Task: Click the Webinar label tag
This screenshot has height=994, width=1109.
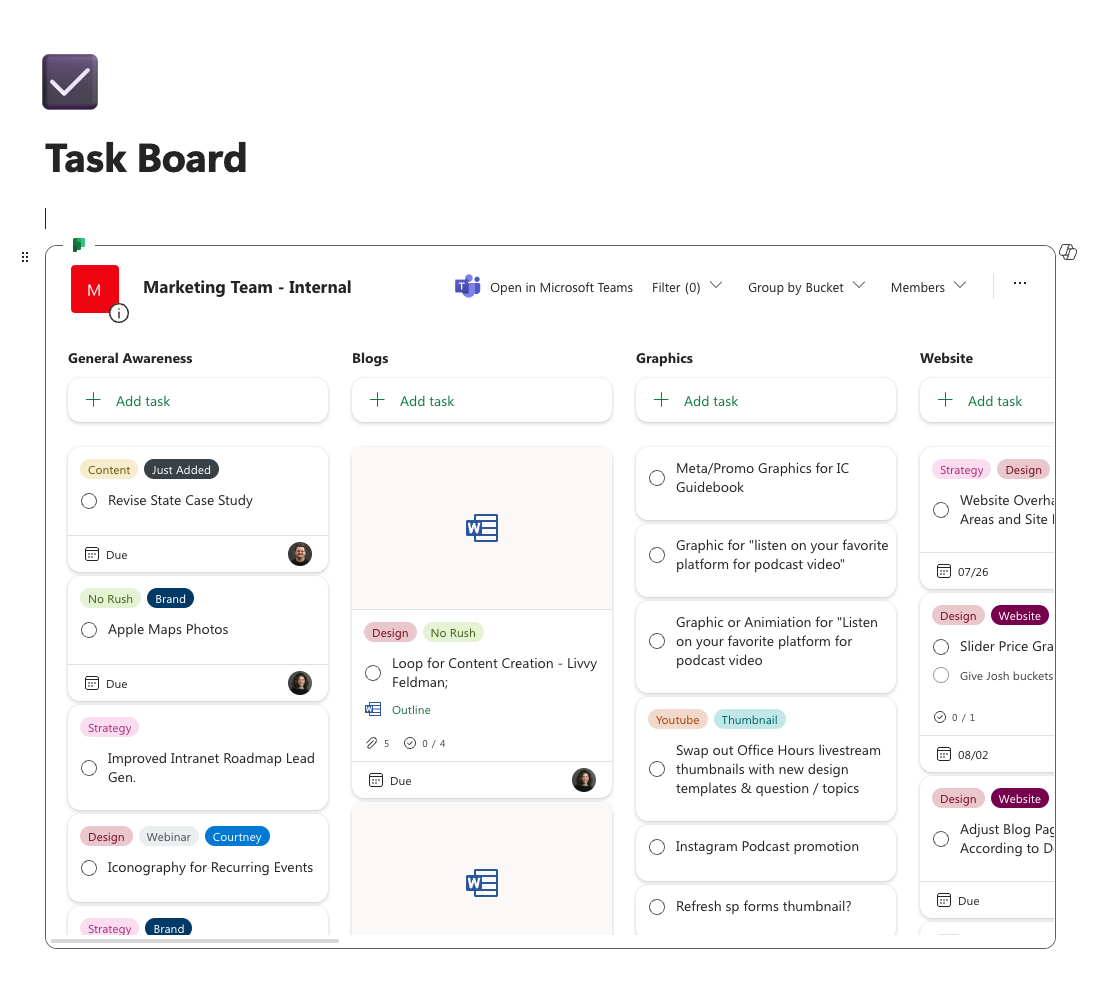Action: point(168,837)
